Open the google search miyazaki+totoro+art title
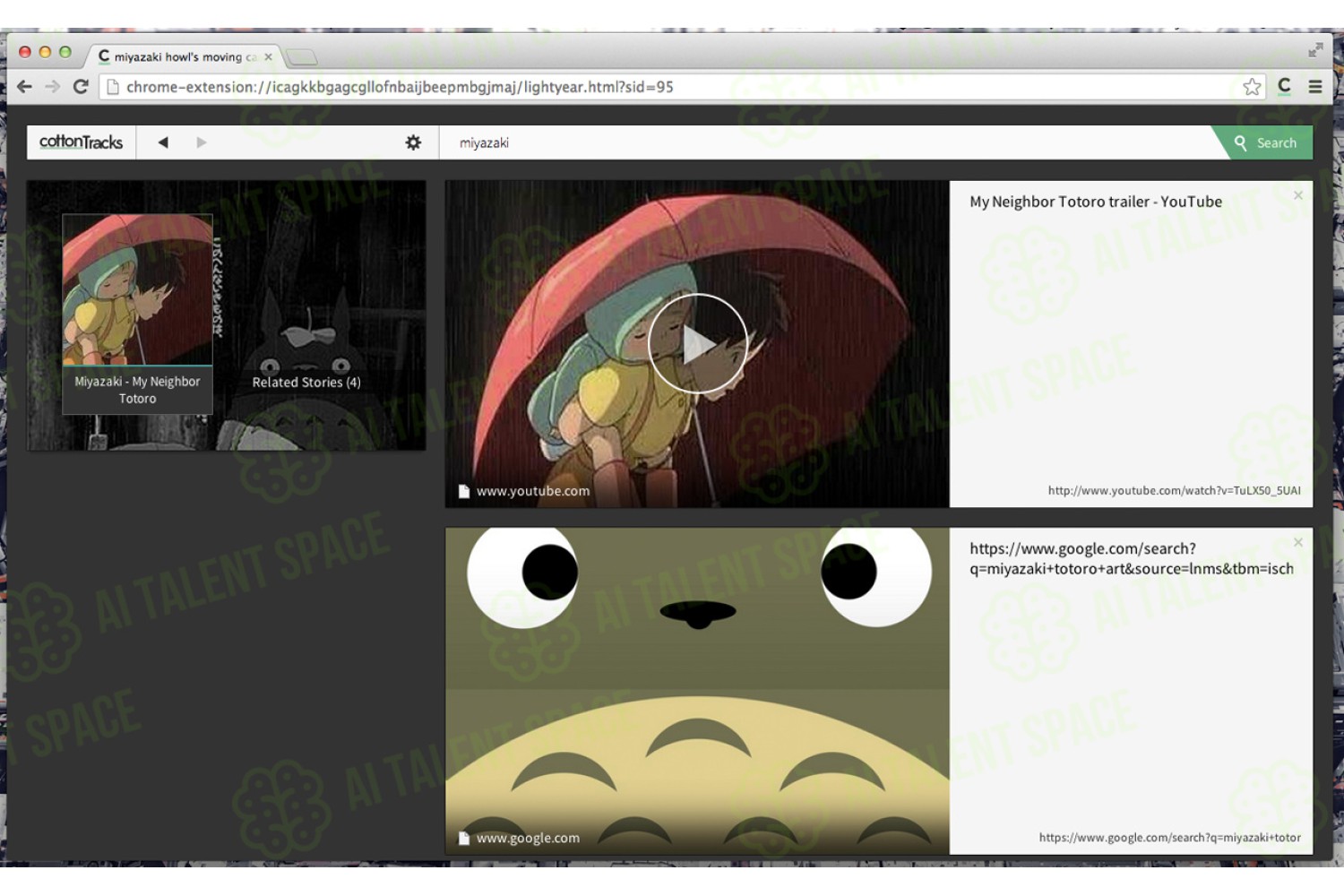 pyautogui.click(x=1132, y=558)
